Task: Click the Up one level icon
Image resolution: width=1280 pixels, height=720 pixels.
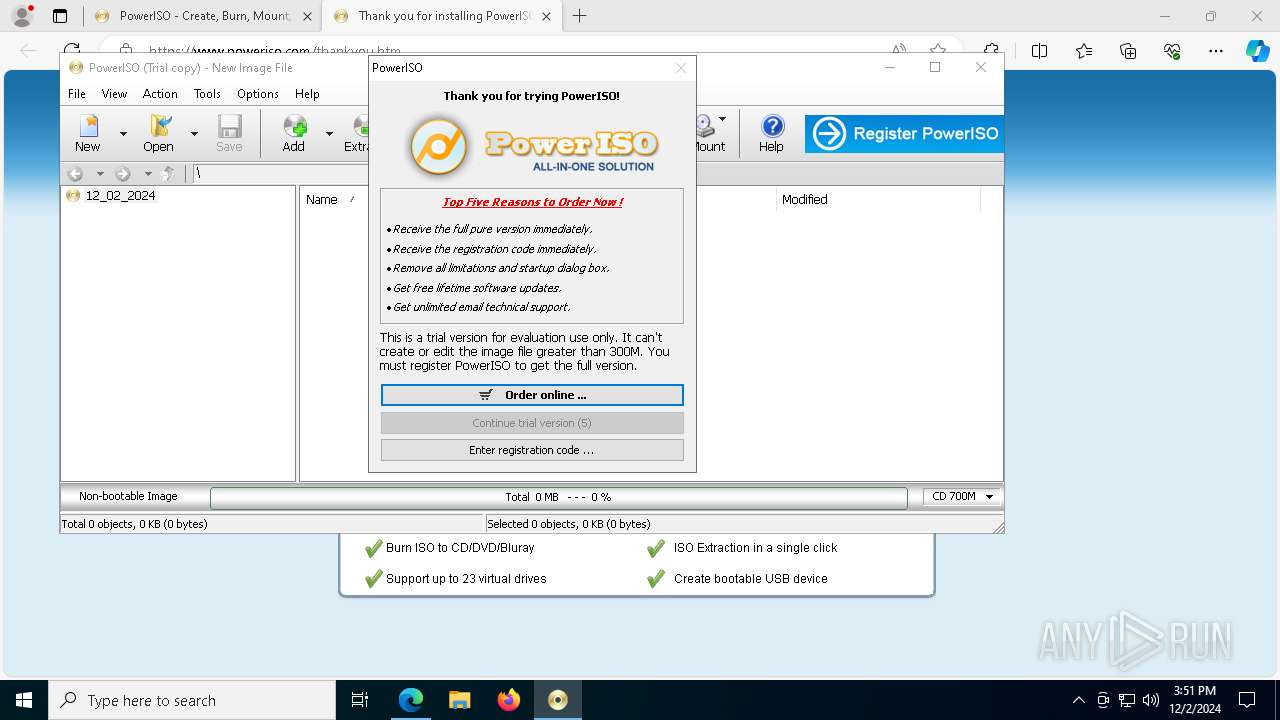Action: 168,174
